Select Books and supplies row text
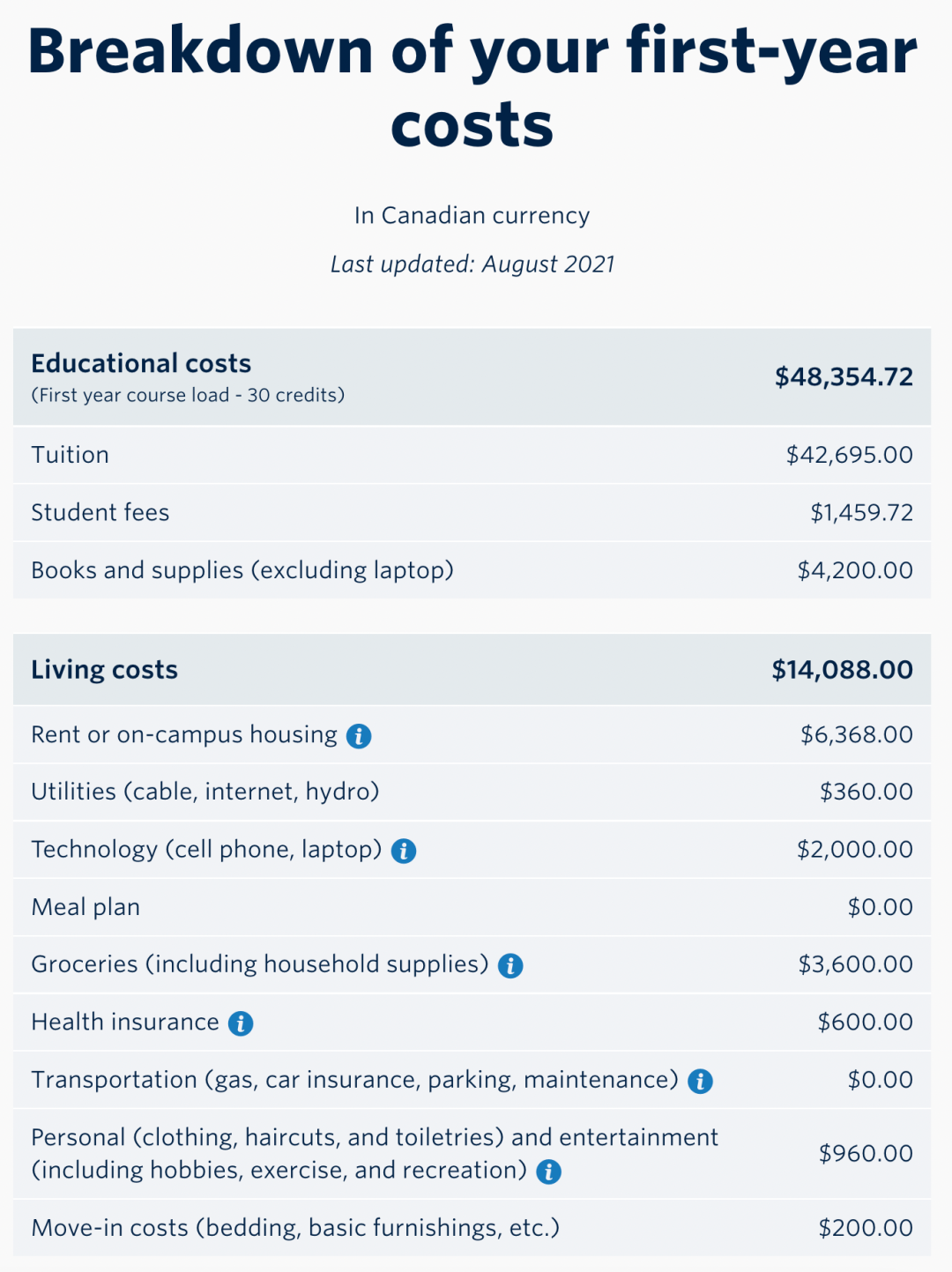This screenshot has height=1272, width=952. coord(242,570)
